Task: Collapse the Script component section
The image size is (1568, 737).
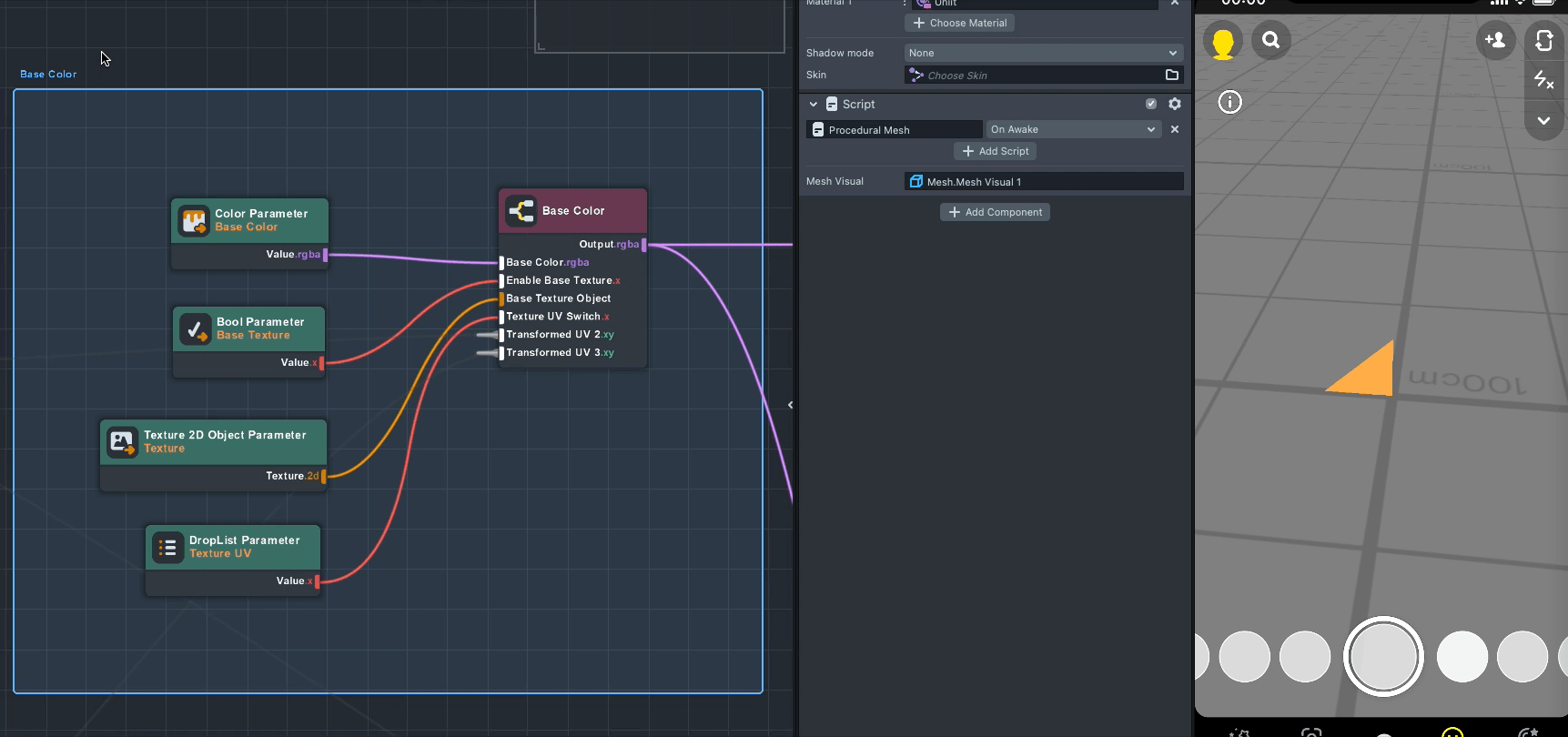Action: pos(814,105)
